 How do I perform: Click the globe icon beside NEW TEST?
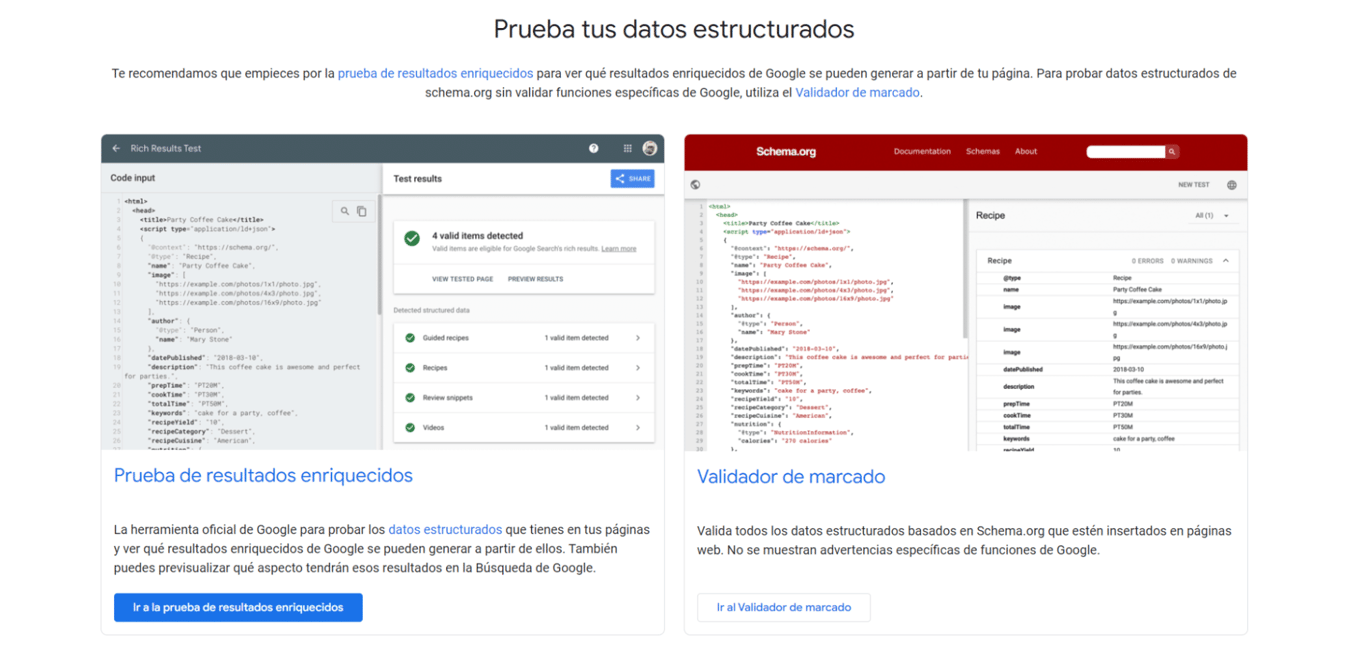pyautogui.click(x=1231, y=185)
